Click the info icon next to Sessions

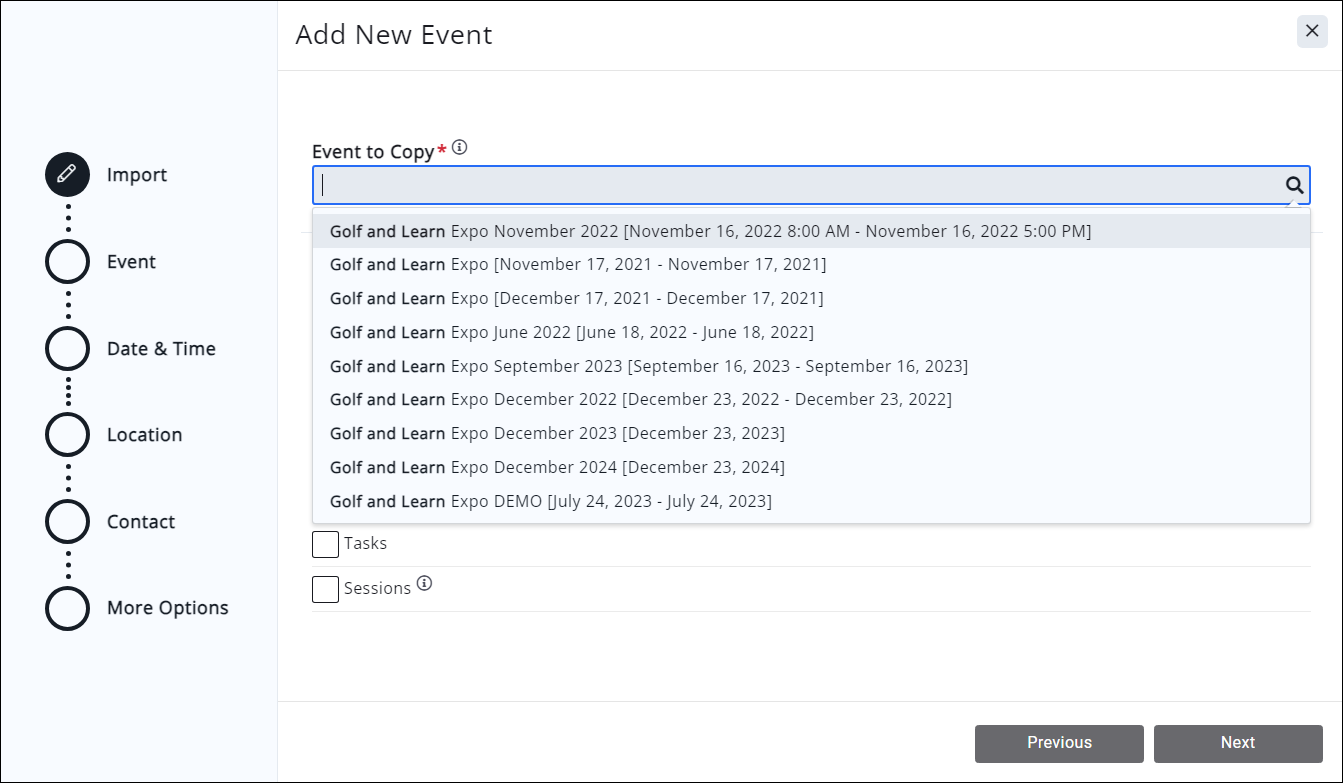click(424, 584)
